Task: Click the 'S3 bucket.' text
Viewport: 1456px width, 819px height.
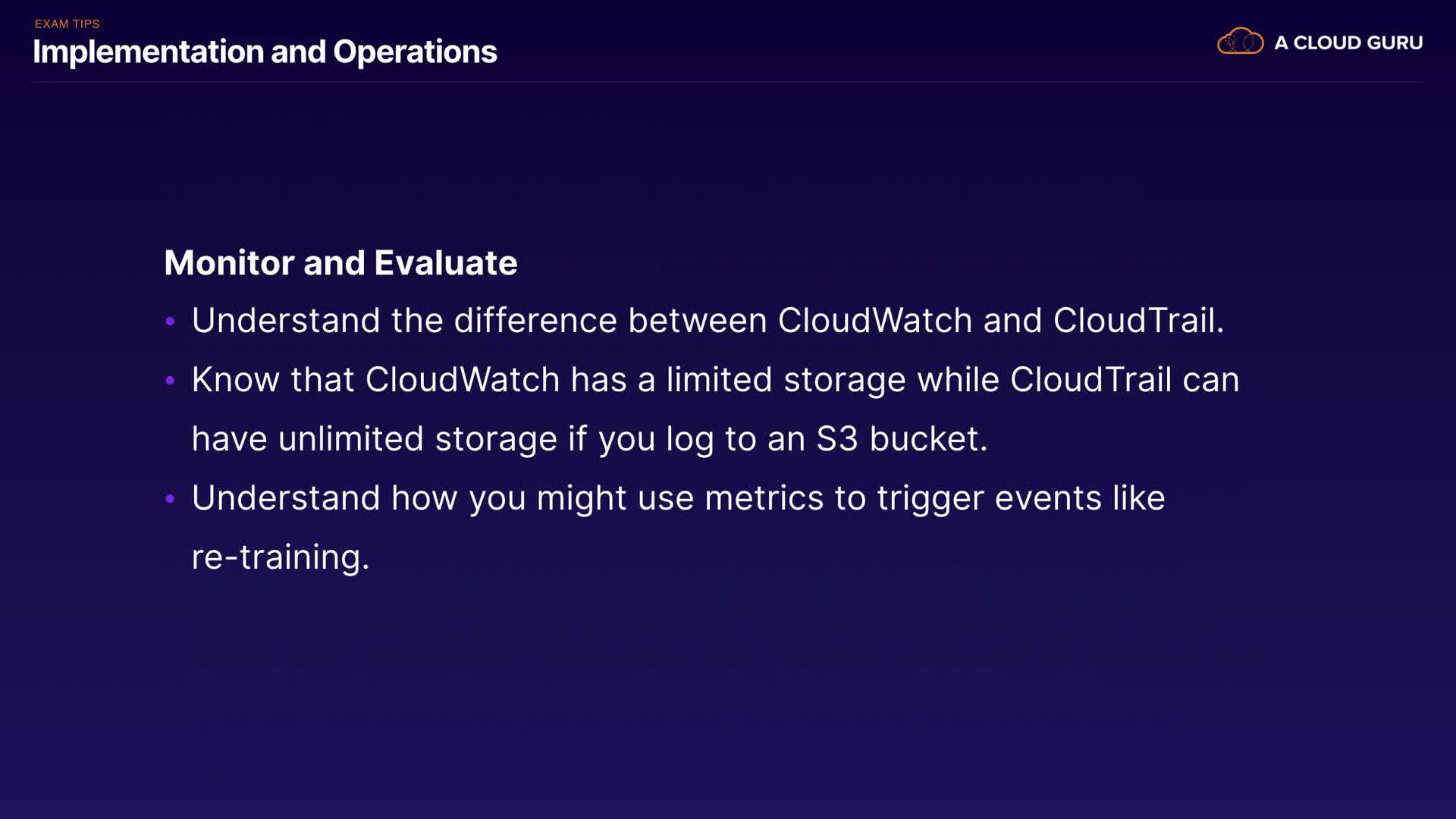Action: coord(902,439)
